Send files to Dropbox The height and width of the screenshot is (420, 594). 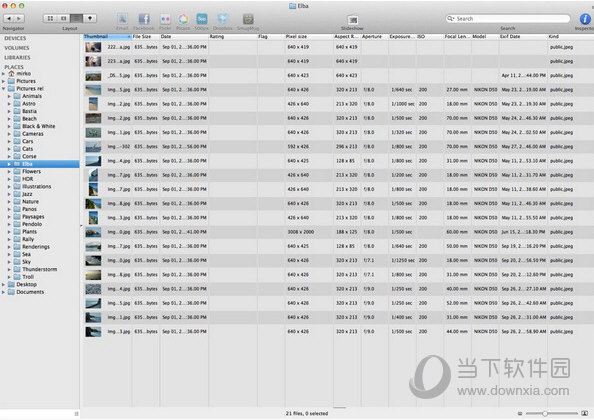(223, 19)
